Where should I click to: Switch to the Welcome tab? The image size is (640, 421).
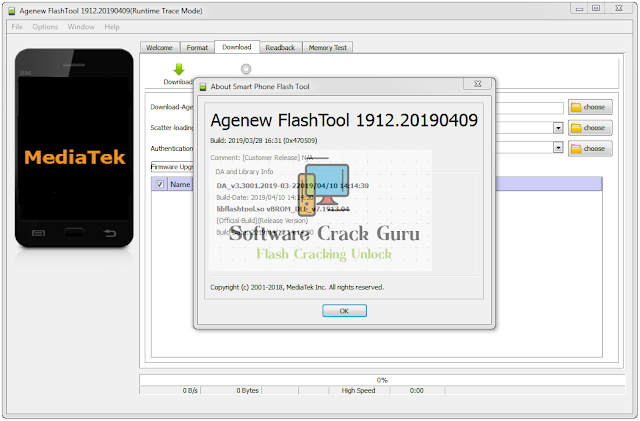point(159,48)
